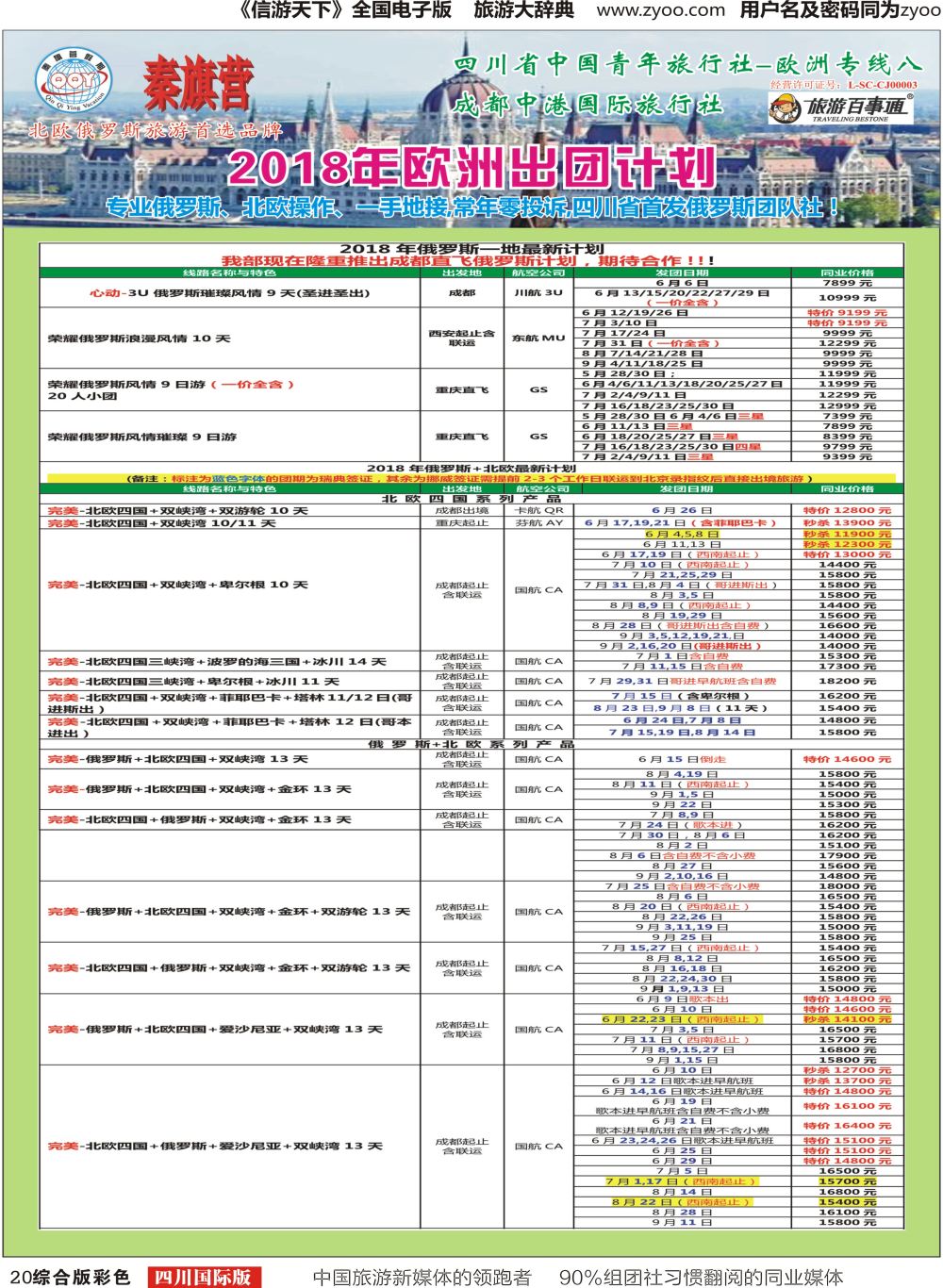The image size is (943, 1288).
Task: Click footer text 90%组团社习惯翻阅的同业媒体
Action: click(701, 1277)
